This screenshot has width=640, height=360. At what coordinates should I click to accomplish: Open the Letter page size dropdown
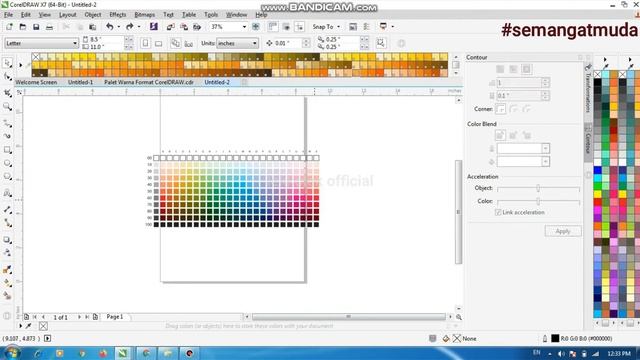pos(75,43)
